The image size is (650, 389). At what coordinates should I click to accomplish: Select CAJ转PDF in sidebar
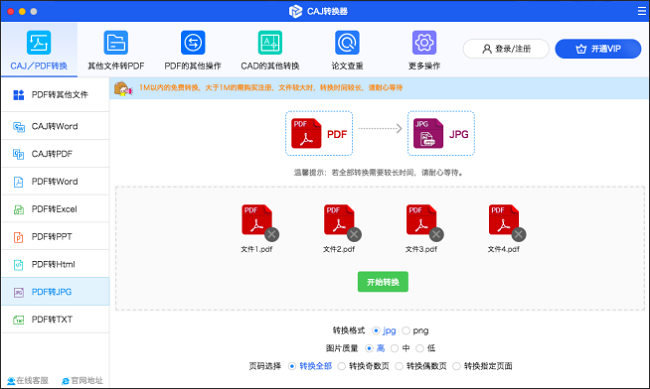point(55,154)
